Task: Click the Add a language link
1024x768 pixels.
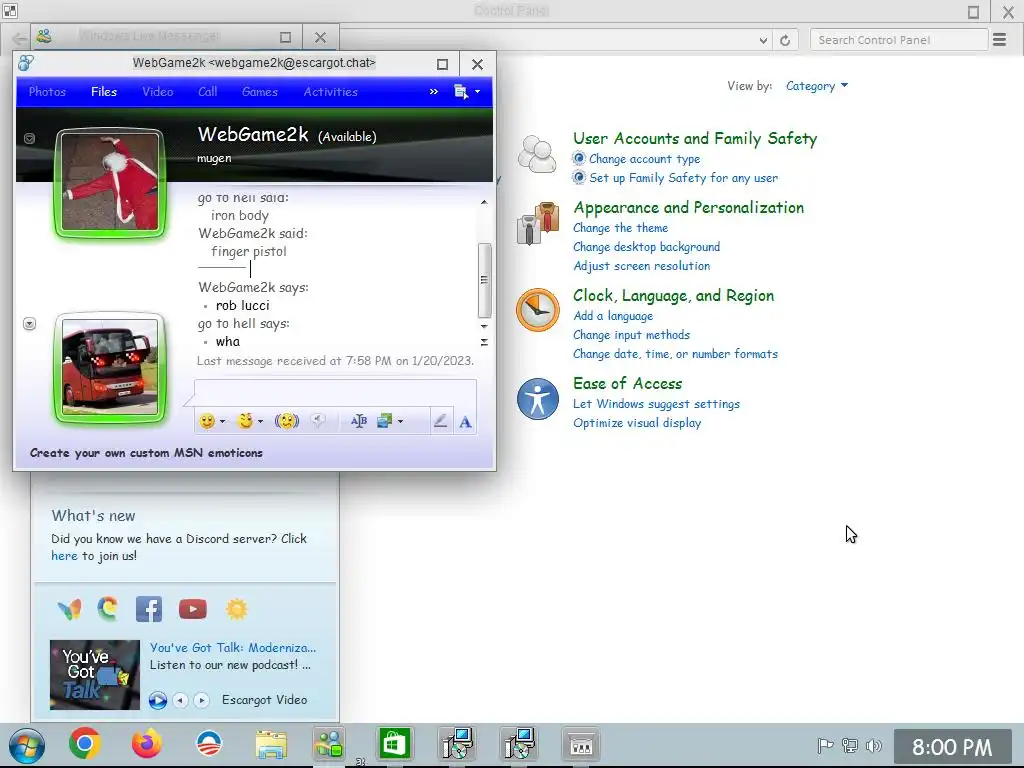Action: coord(613,316)
